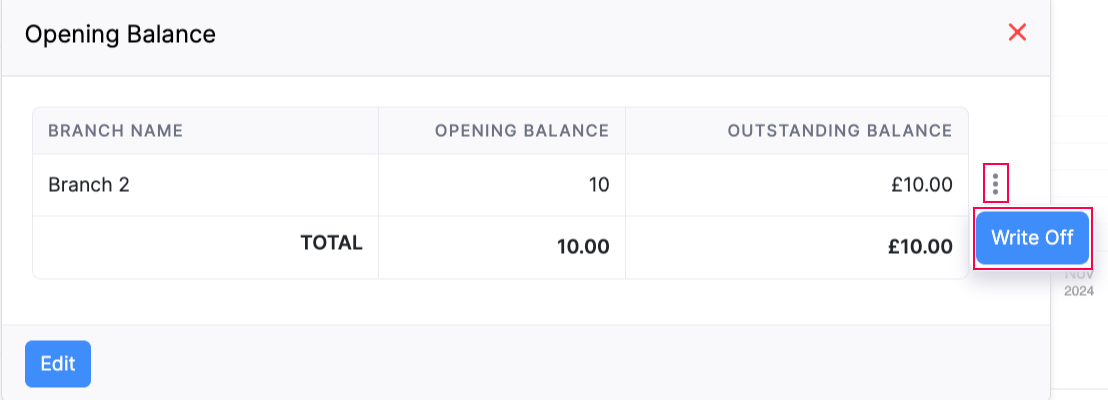Click the TOTAL row label
The width and height of the screenshot is (1108, 400).
point(331,242)
